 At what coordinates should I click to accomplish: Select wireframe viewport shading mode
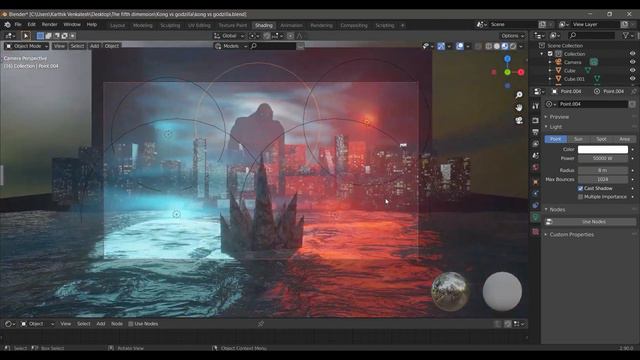tap(489, 46)
